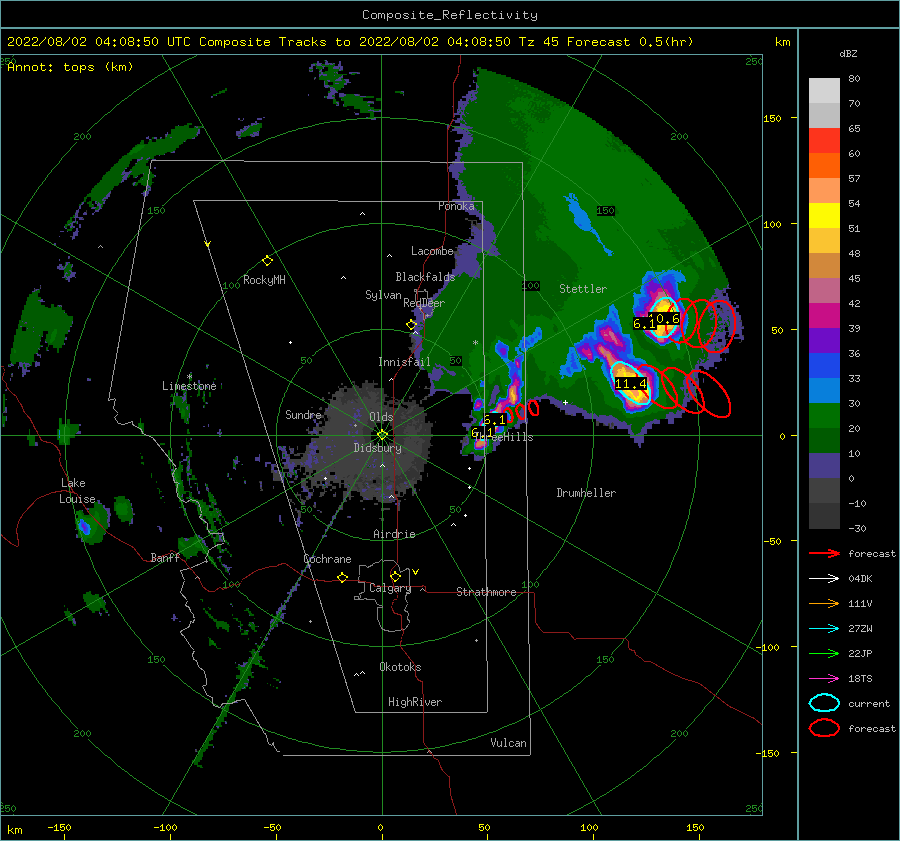The height and width of the screenshot is (841, 900).
Task: Click the light gray 70–80 dBZ swatch
Action: click(824, 91)
